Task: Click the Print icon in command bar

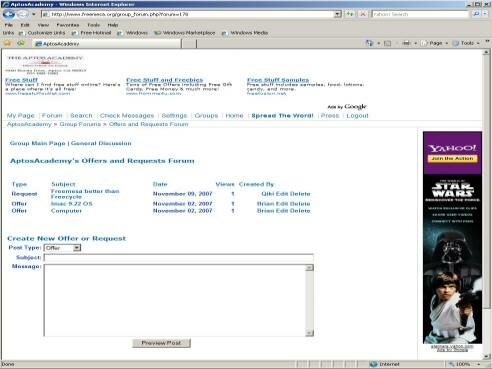Action: coord(407,43)
